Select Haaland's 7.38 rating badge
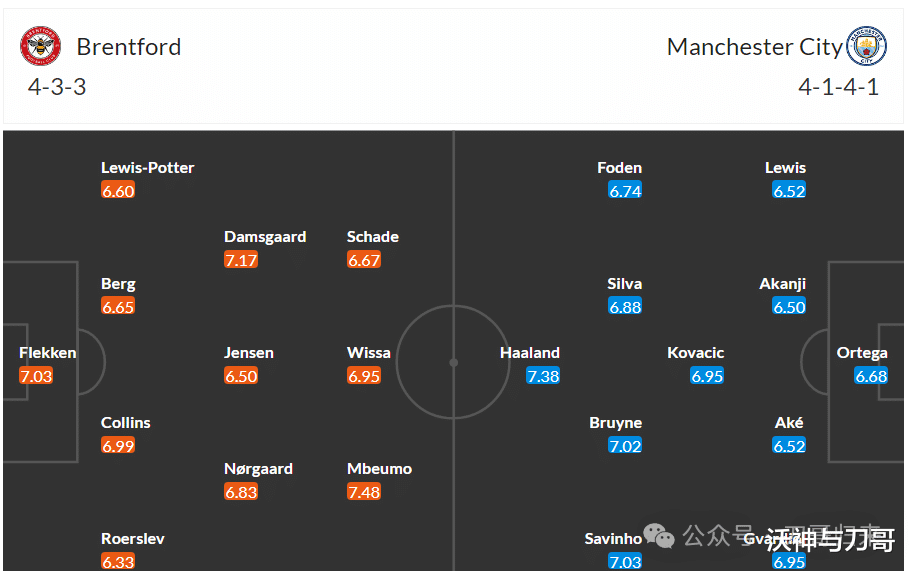This screenshot has height=571, width=910. 543,376
